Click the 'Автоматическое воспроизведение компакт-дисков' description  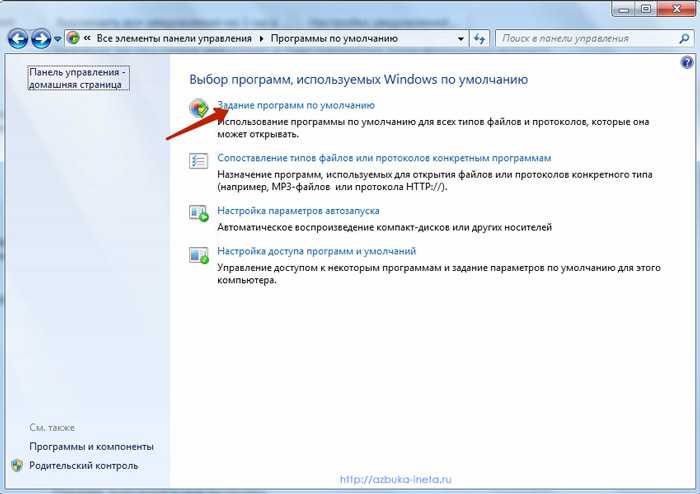(384, 228)
